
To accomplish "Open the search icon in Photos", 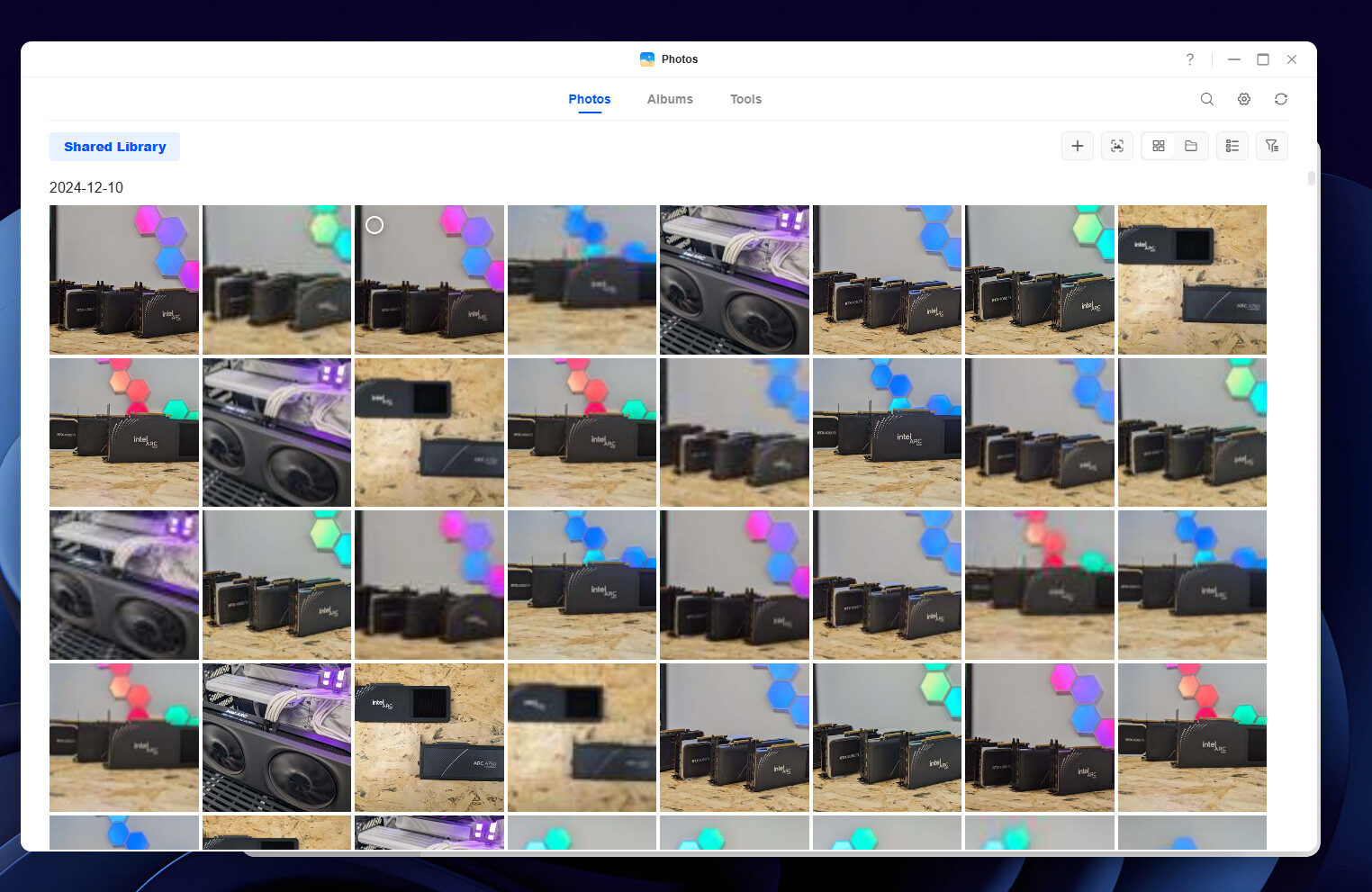I will [1206, 99].
